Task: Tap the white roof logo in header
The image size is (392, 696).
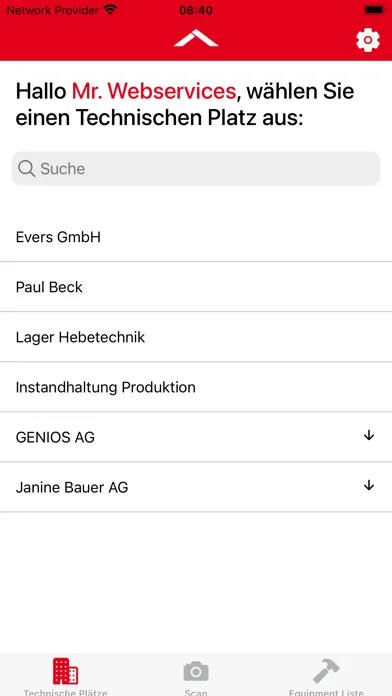Action: tap(196, 38)
